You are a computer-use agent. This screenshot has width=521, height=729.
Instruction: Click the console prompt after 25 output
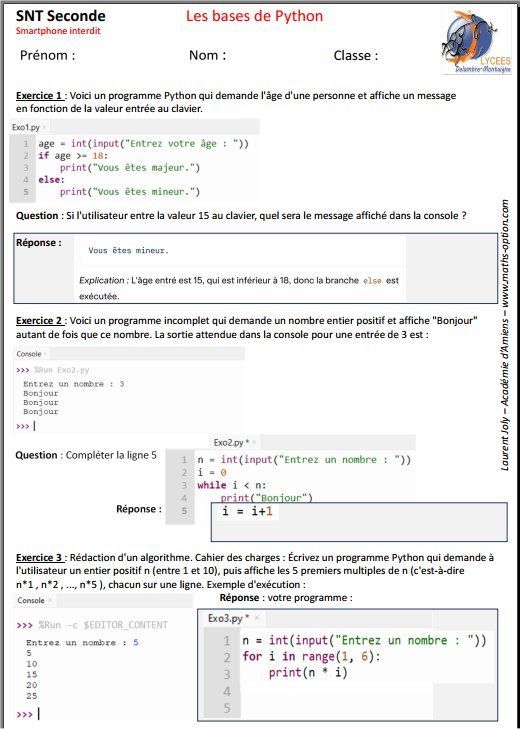coord(28,714)
